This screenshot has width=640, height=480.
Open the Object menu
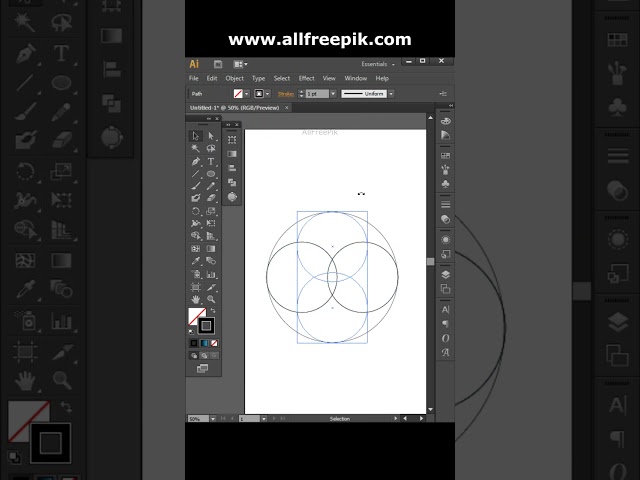235,78
